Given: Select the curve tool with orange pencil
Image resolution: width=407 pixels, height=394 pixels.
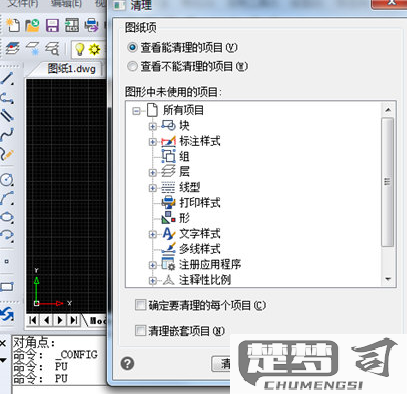Looking at the screenshot, I should point(7,154).
